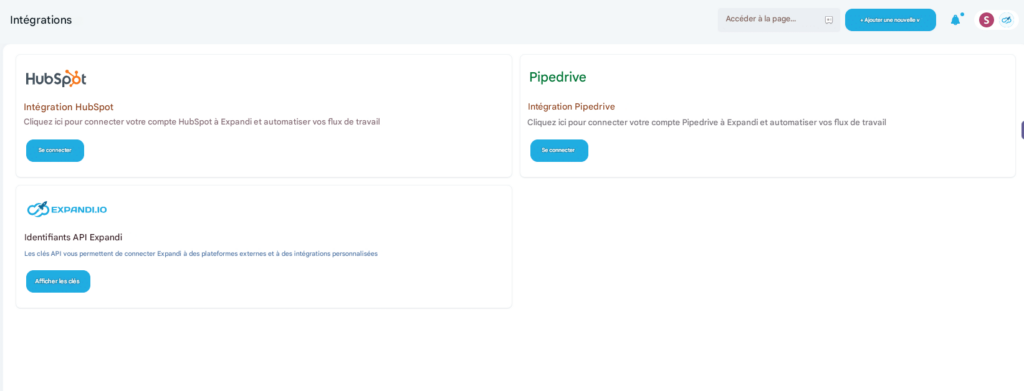Click the purple tab on the right edge
Viewport: 1024px width, 391px height.
pos(1022,130)
